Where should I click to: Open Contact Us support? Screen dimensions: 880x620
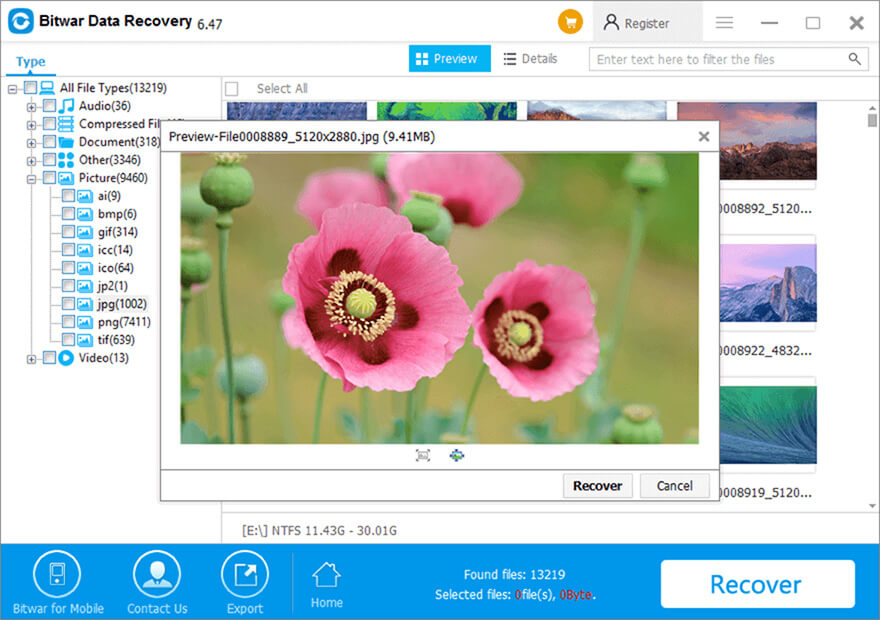157,583
